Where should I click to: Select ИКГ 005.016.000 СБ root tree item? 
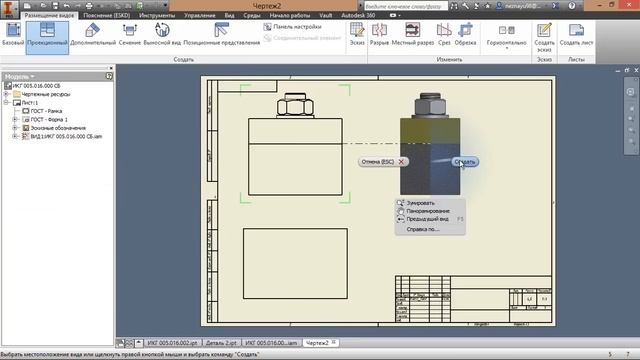(x=36, y=86)
